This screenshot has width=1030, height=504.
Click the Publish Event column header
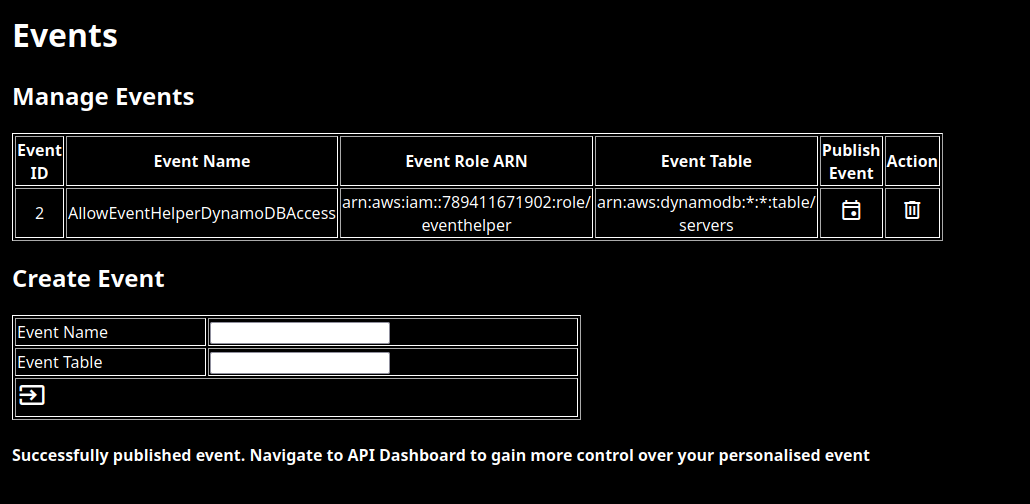pyautogui.click(x=851, y=161)
